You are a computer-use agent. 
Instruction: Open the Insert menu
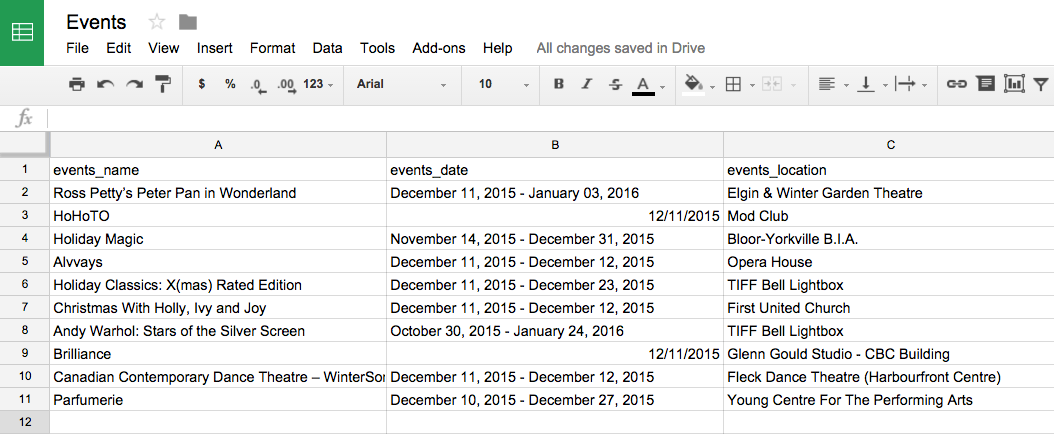pos(214,48)
